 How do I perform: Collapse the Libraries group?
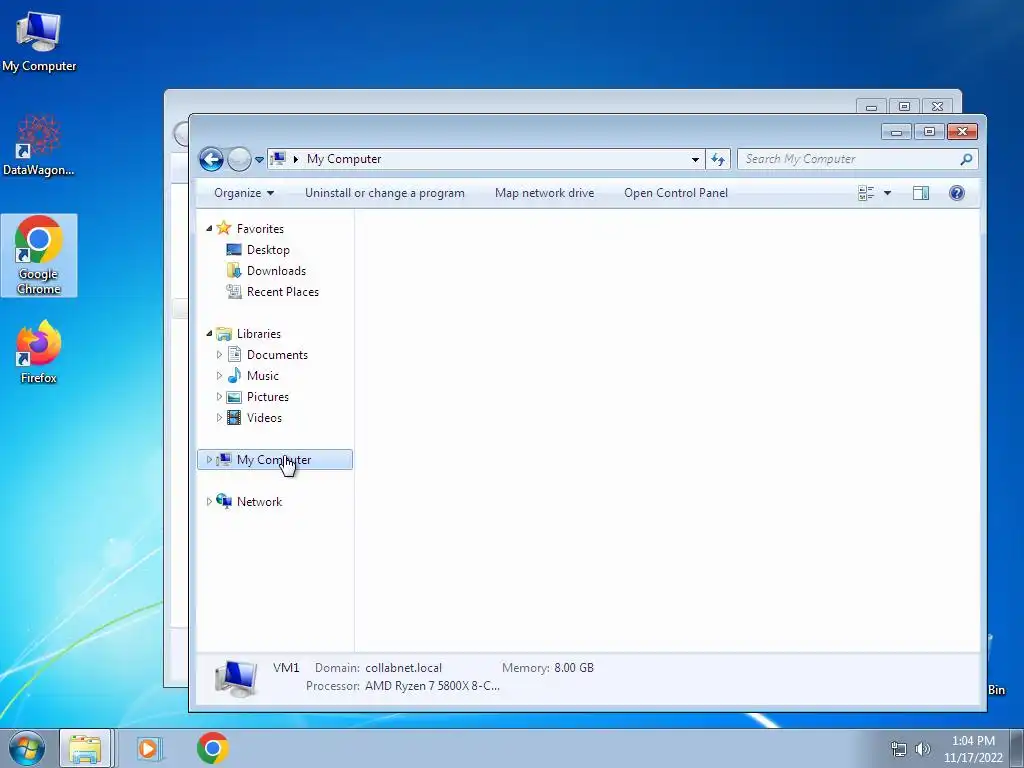point(209,334)
